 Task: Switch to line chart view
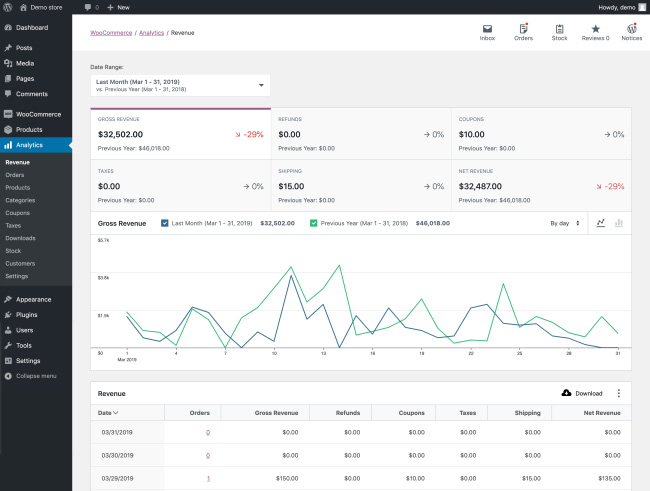600,223
